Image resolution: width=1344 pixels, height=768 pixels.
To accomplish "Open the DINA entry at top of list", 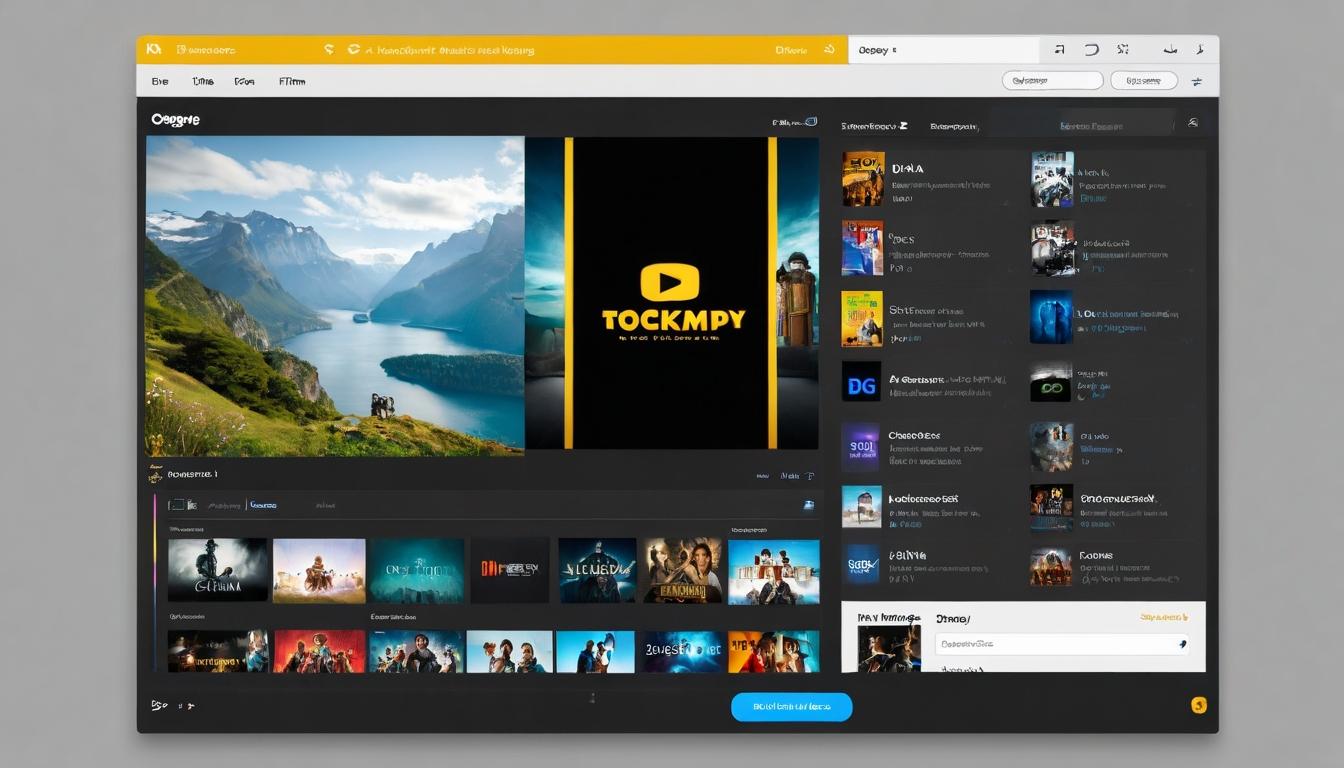I will (908, 169).
